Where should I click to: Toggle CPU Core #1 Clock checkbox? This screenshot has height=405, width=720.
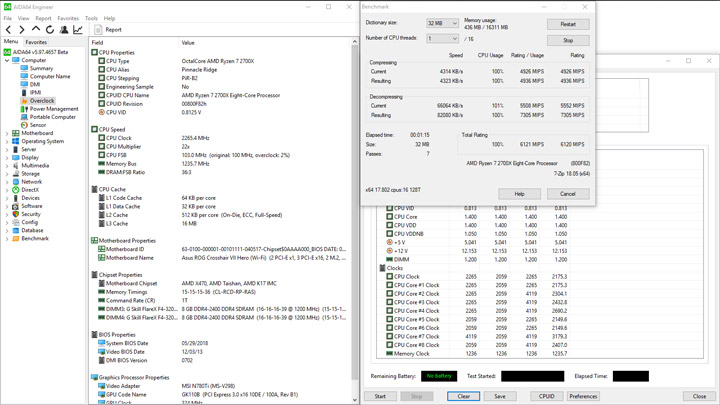click(x=389, y=285)
